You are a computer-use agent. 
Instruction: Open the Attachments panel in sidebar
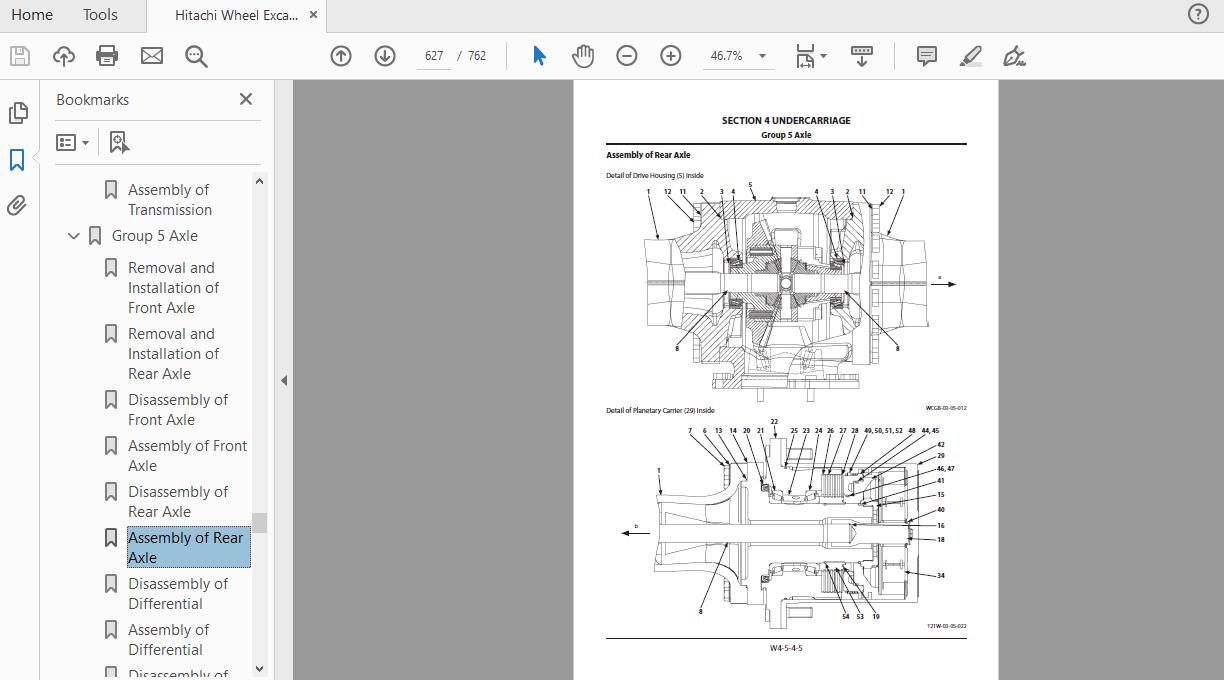pos(18,205)
